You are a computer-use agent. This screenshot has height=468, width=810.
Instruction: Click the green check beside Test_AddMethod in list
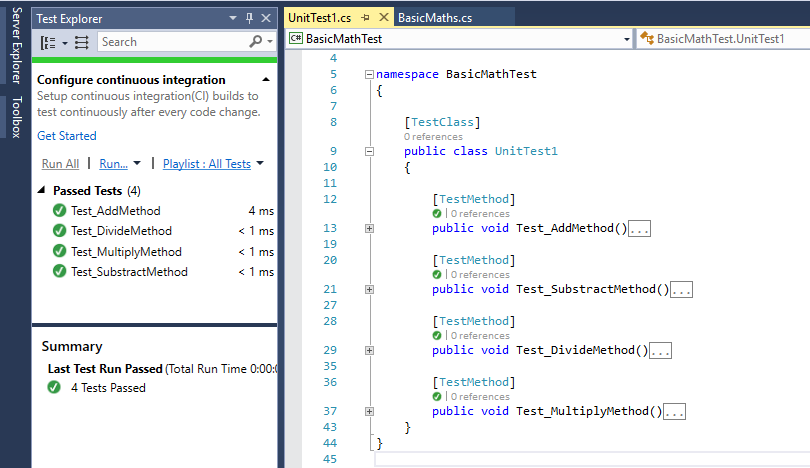click(x=59, y=211)
